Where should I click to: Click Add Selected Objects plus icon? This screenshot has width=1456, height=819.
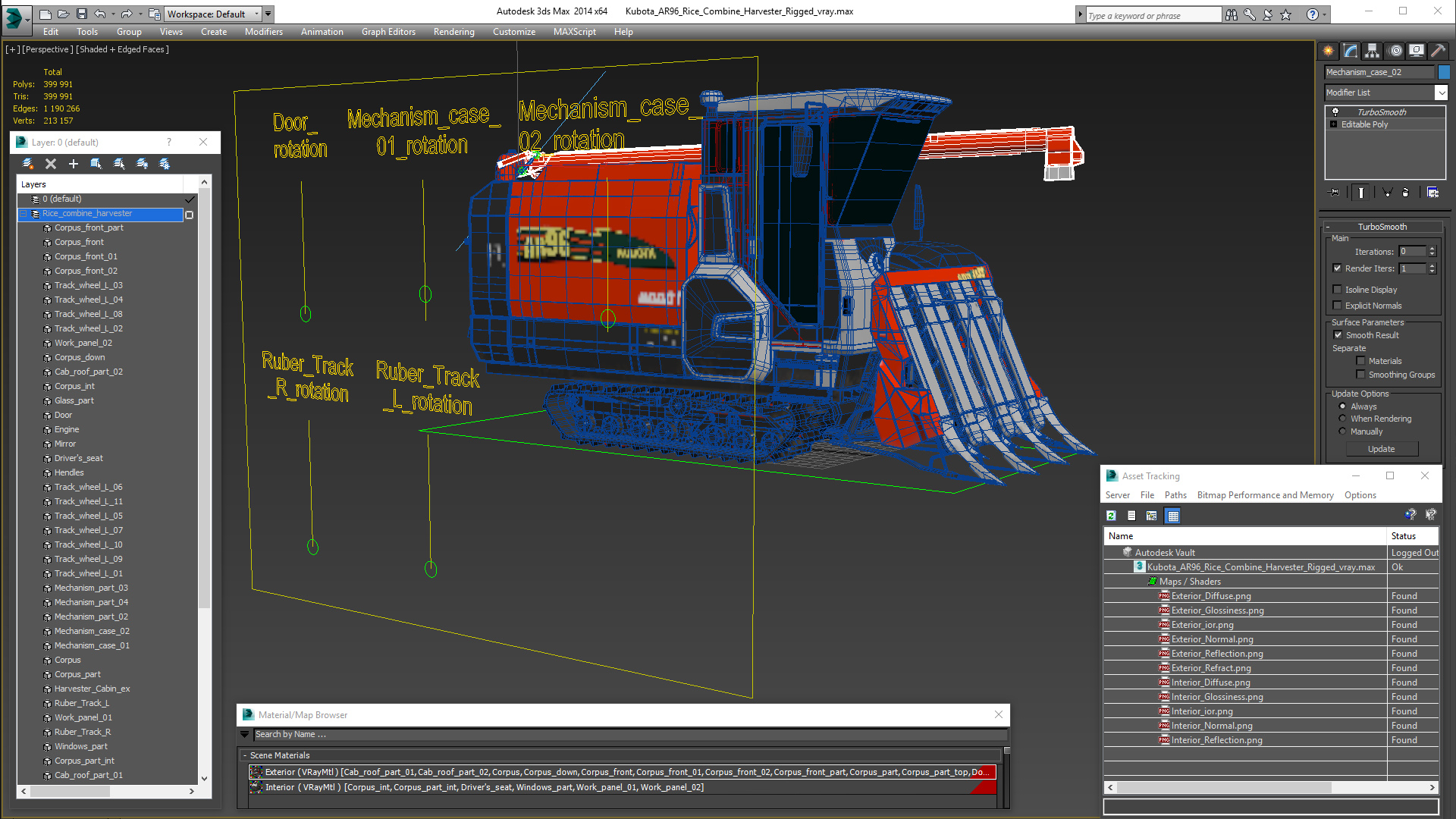tap(74, 164)
